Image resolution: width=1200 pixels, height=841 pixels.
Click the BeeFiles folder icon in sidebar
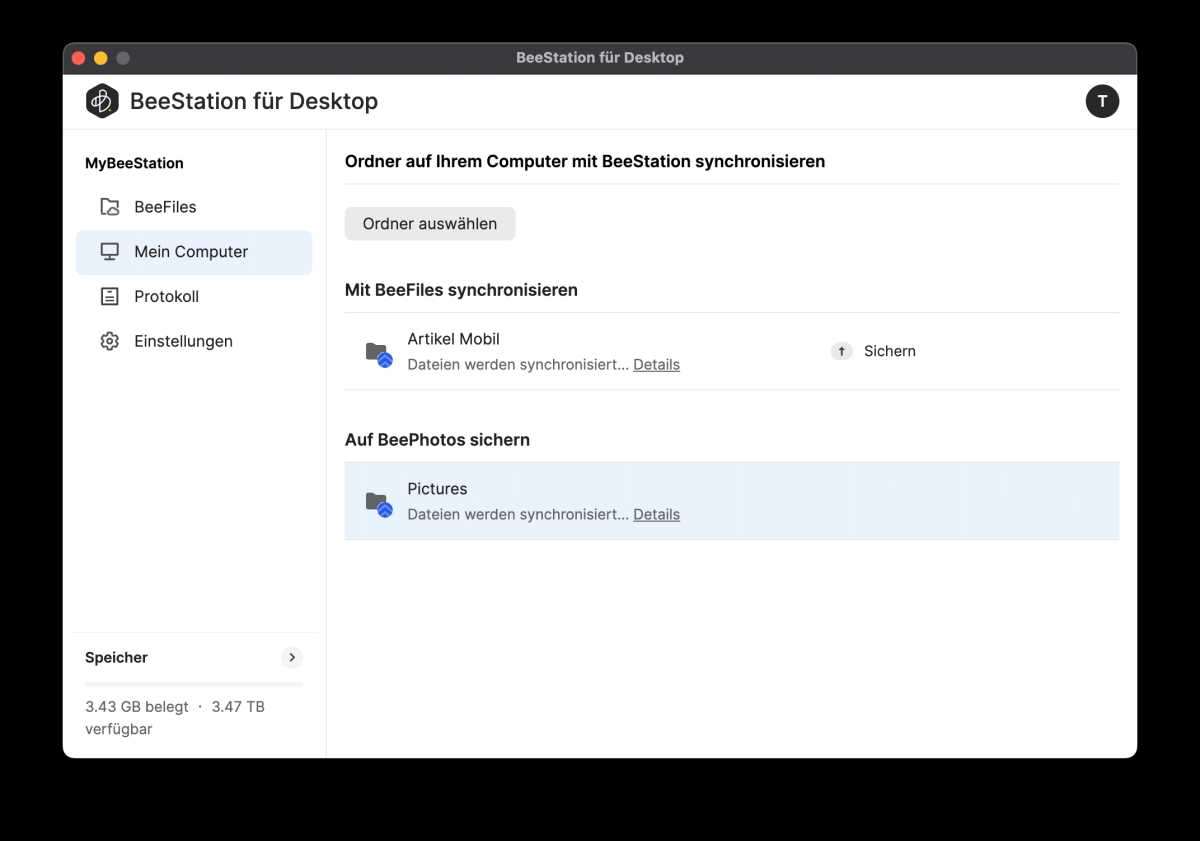[x=110, y=207]
